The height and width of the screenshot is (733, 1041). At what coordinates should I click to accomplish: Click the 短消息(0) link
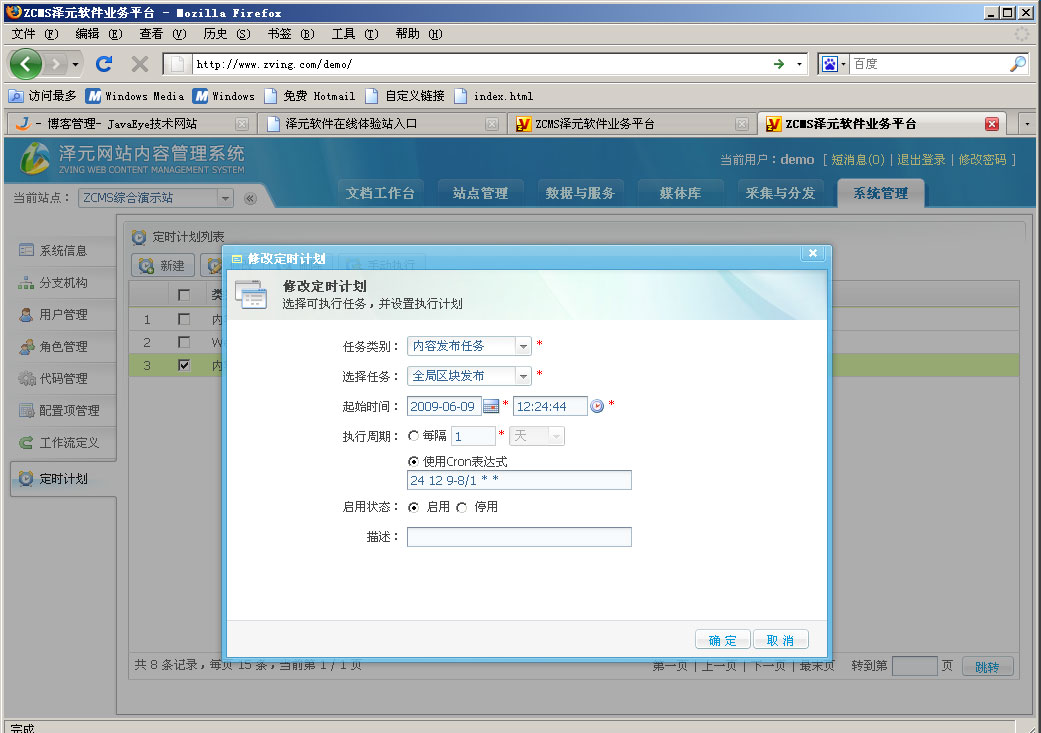(x=858, y=160)
